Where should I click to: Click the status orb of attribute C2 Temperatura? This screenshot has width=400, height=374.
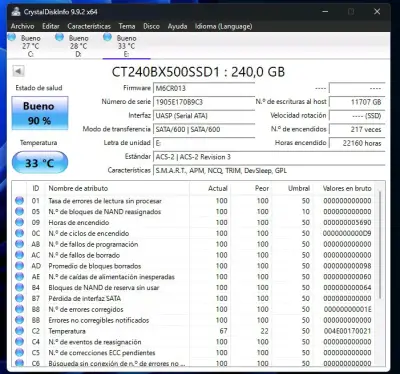click(19, 331)
